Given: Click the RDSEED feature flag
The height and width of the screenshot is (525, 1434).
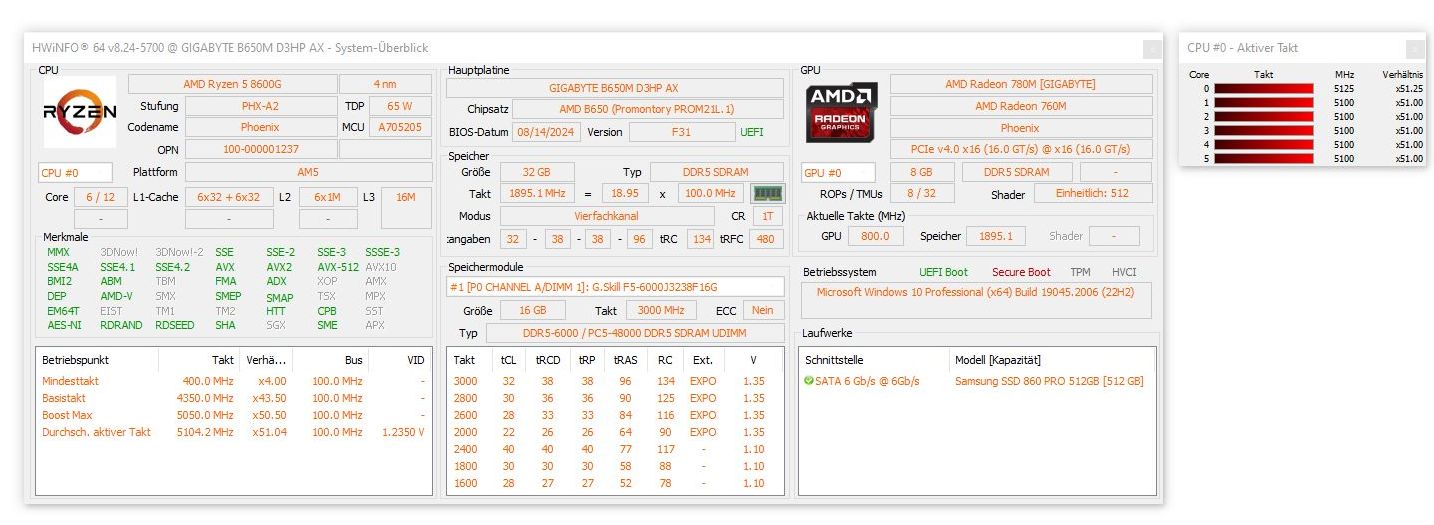Looking at the screenshot, I should point(175,325).
